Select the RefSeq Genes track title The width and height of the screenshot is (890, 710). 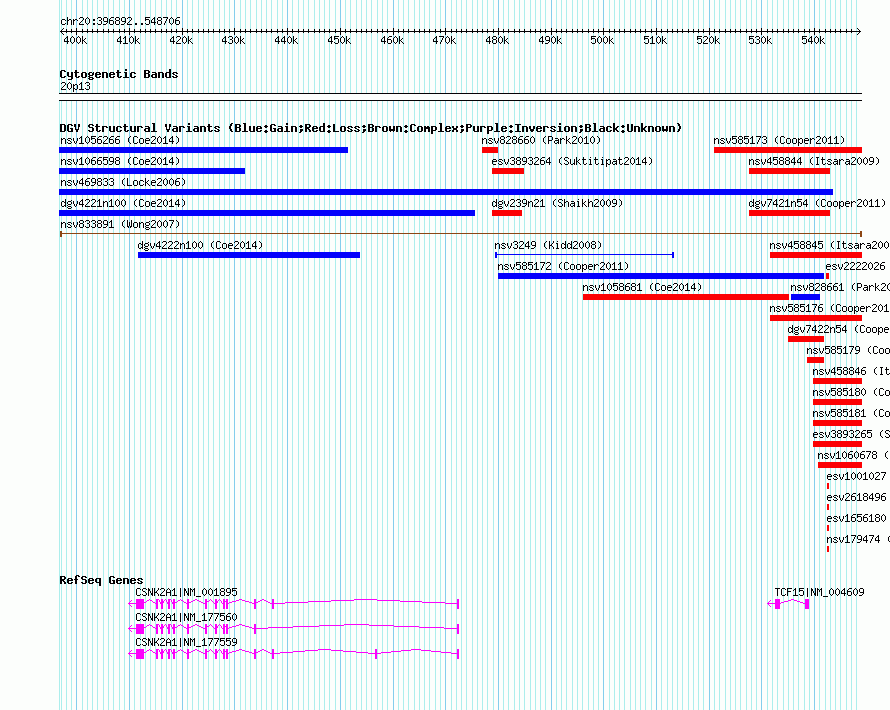click(101, 580)
